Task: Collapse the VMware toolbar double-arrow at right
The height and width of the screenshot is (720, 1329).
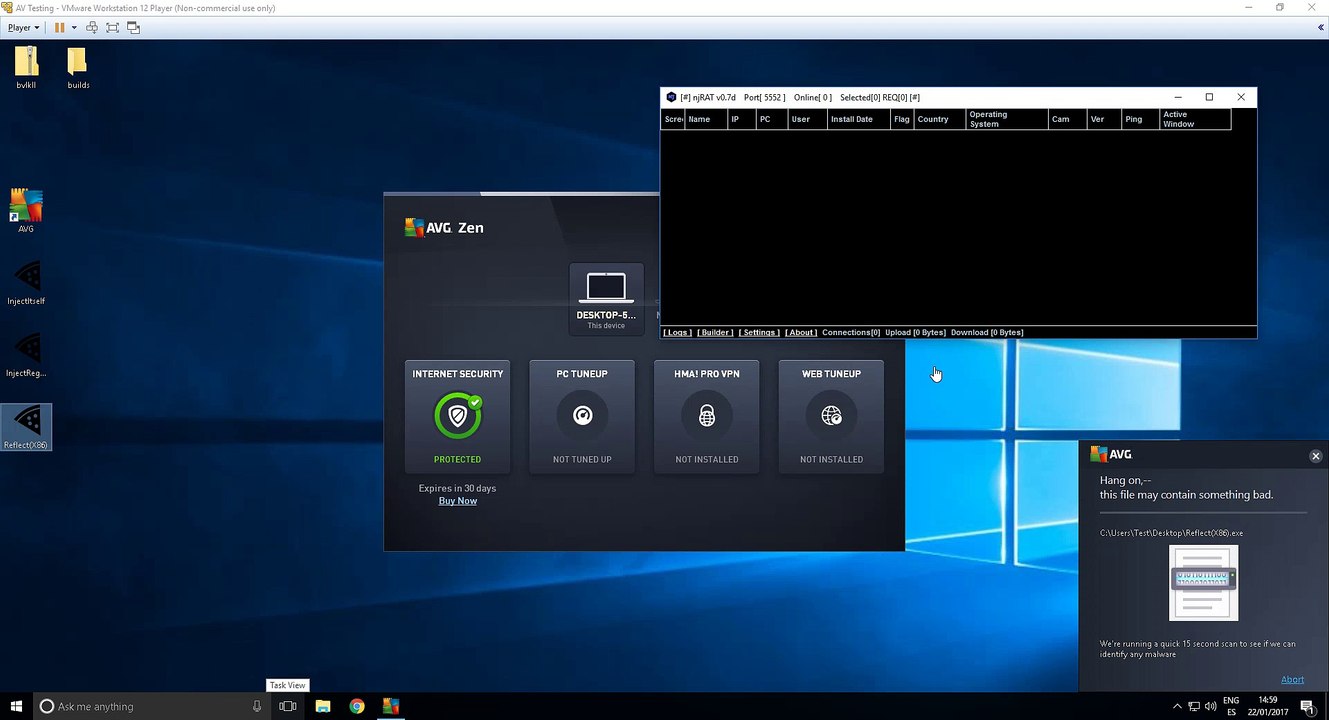Action: coord(1321,28)
